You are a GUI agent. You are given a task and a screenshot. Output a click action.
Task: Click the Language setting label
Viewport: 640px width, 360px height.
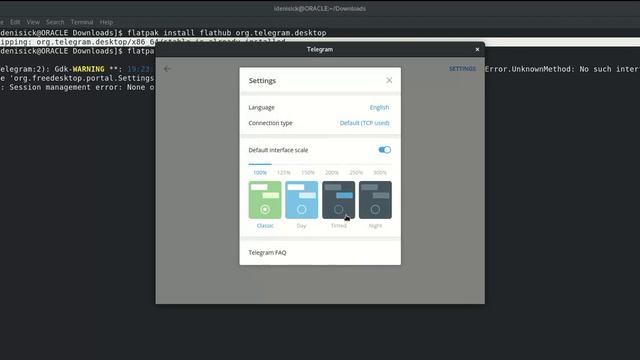261,107
